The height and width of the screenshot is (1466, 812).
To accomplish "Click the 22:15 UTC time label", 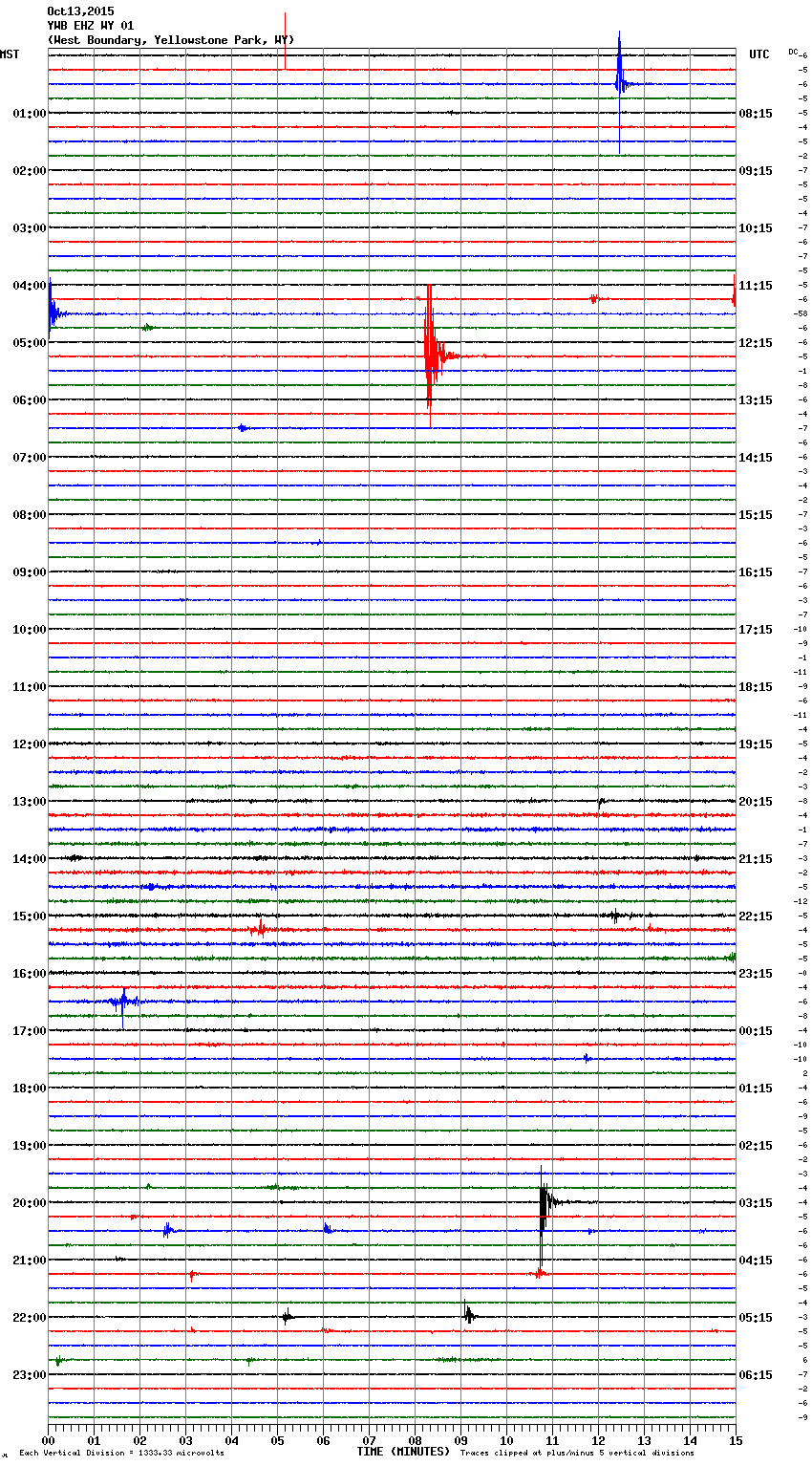I will click(x=756, y=916).
